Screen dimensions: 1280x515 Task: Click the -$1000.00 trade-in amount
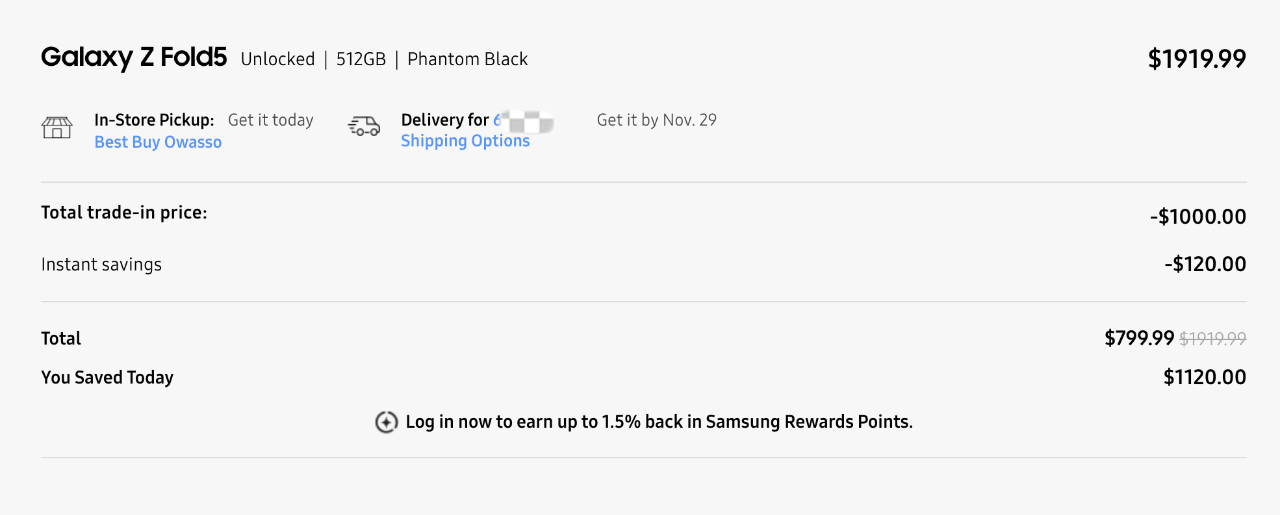pyautogui.click(x=1198, y=216)
